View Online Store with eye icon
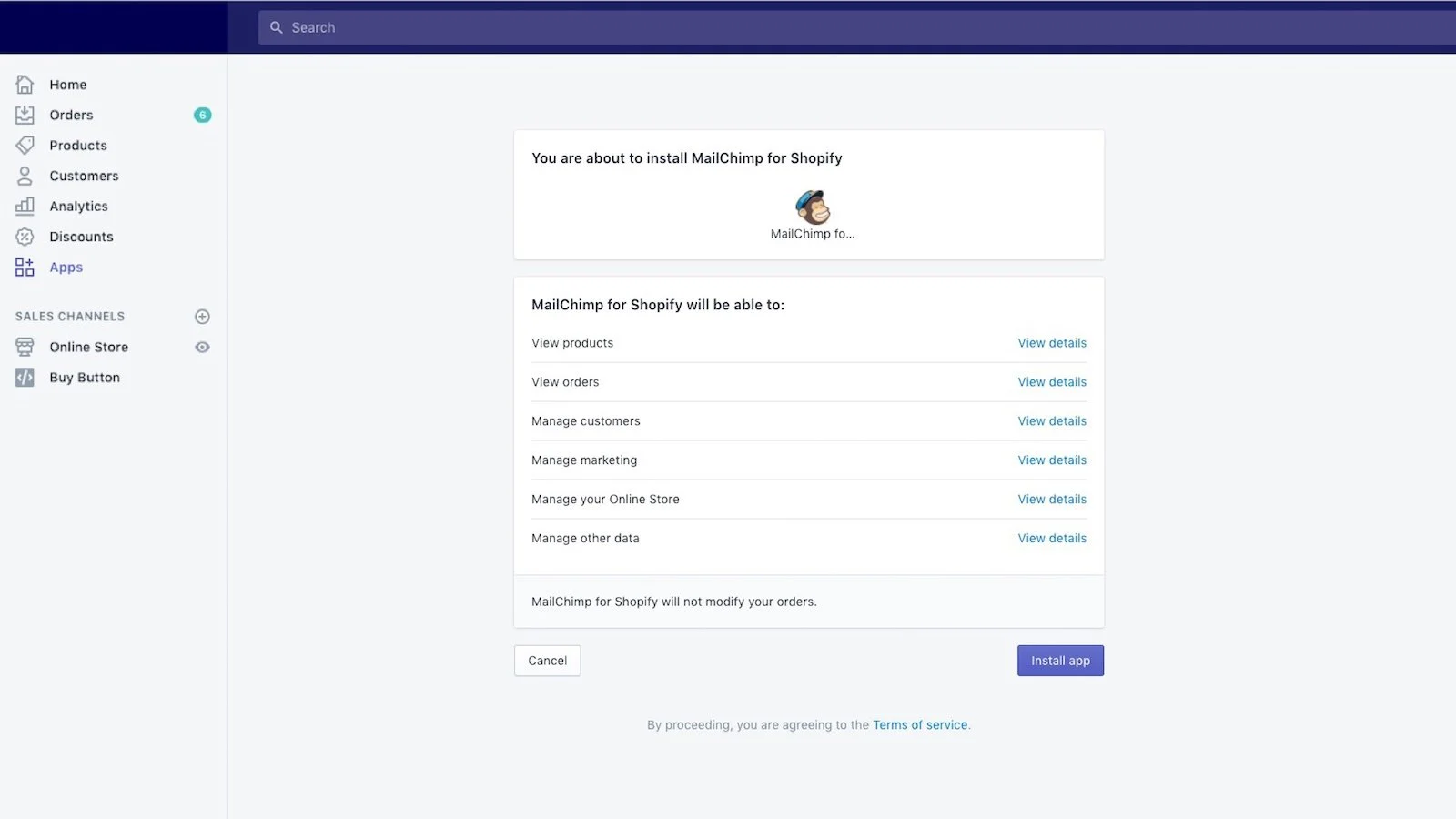The width and height of the screenshot is (1456, 819). (202, 347)
